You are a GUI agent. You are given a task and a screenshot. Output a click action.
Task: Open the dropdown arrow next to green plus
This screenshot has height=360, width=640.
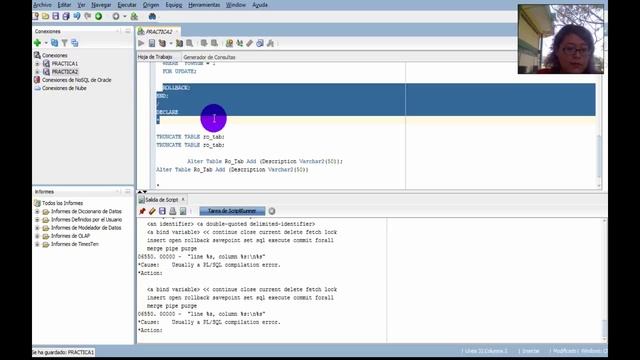coord(46,43)
